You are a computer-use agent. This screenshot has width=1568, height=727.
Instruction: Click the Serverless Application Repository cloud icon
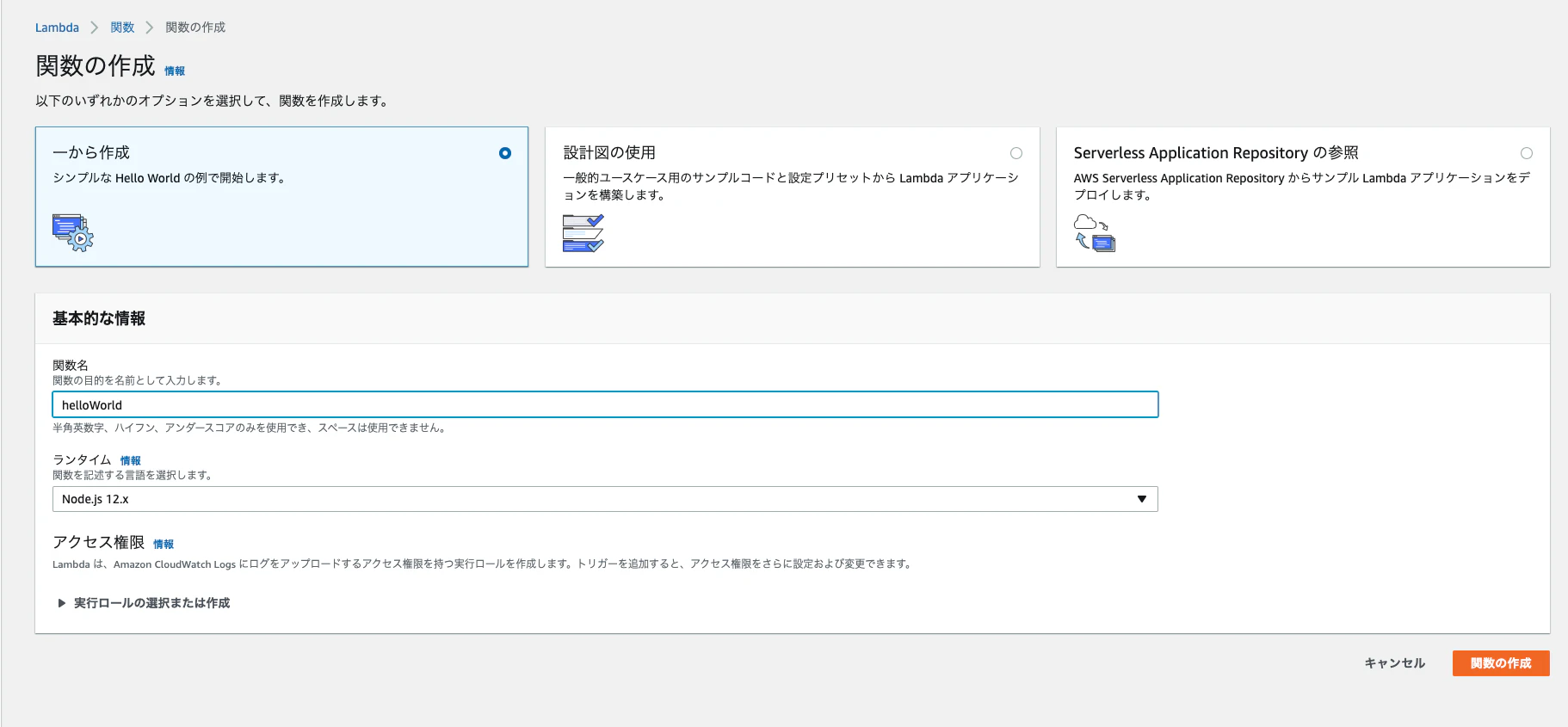[x=1095, y=233]
